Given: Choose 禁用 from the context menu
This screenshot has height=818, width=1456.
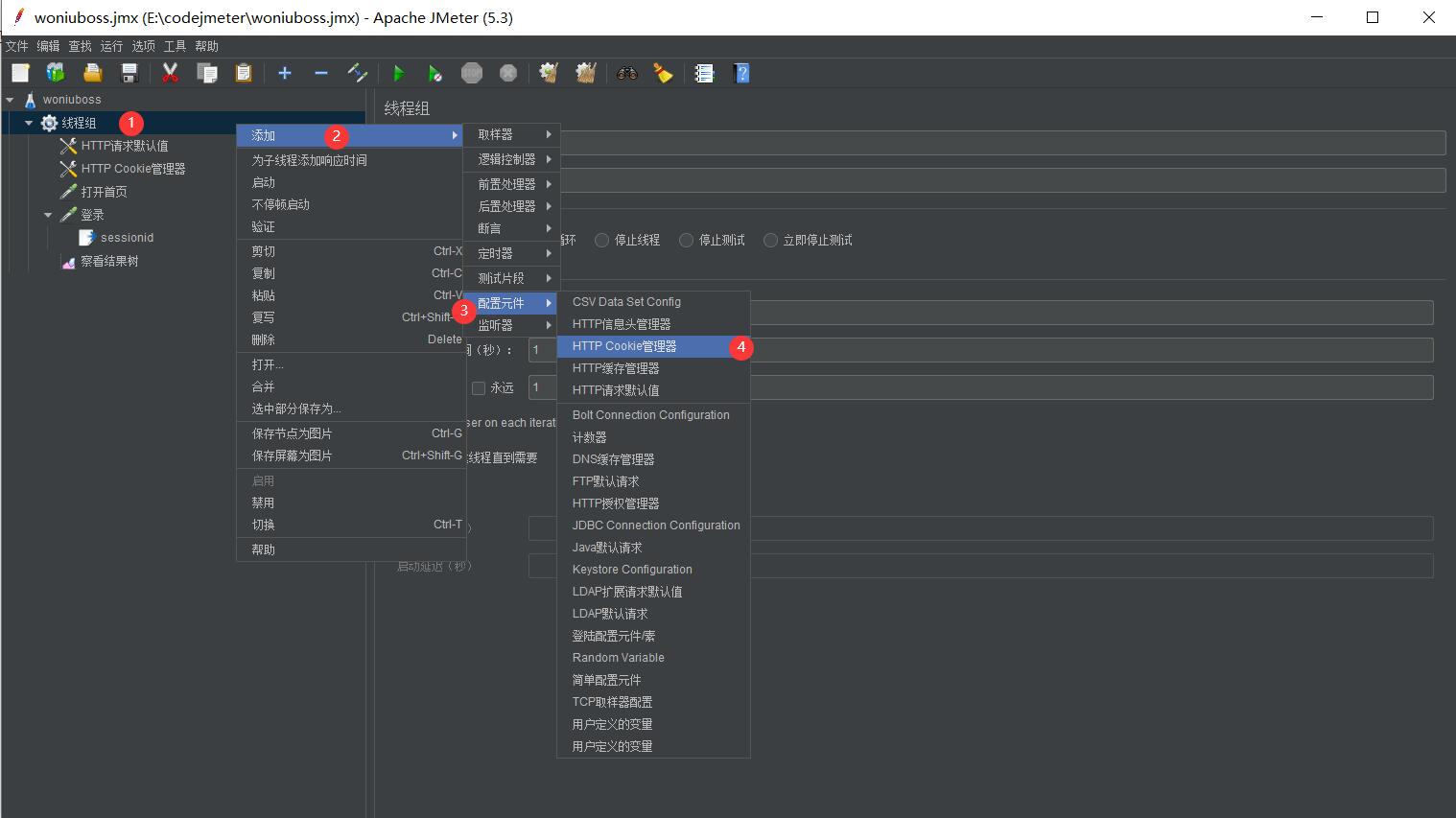Looking at the screenshot, I should tap(351, 502).
